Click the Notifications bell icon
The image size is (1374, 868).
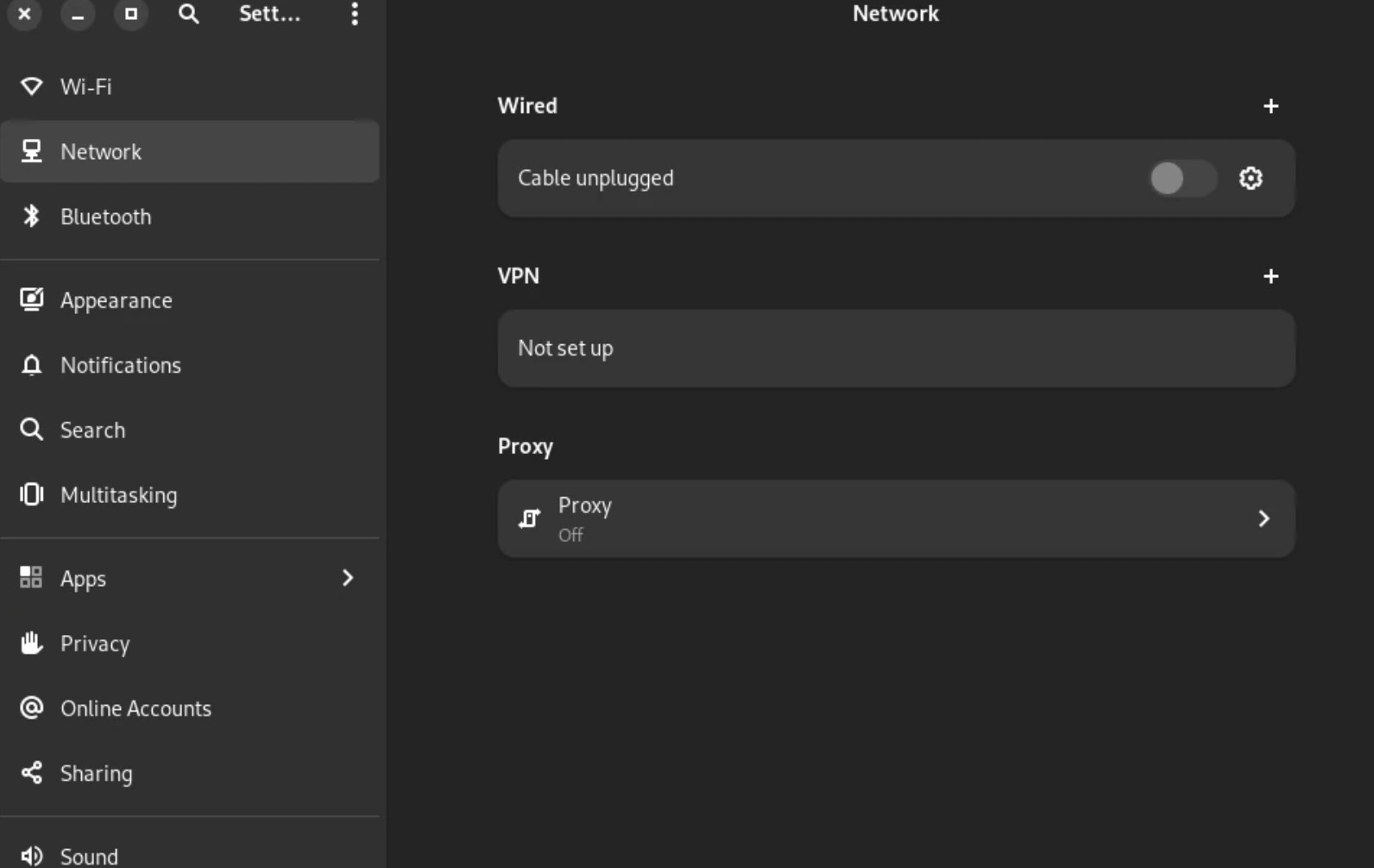click(32, 365)
